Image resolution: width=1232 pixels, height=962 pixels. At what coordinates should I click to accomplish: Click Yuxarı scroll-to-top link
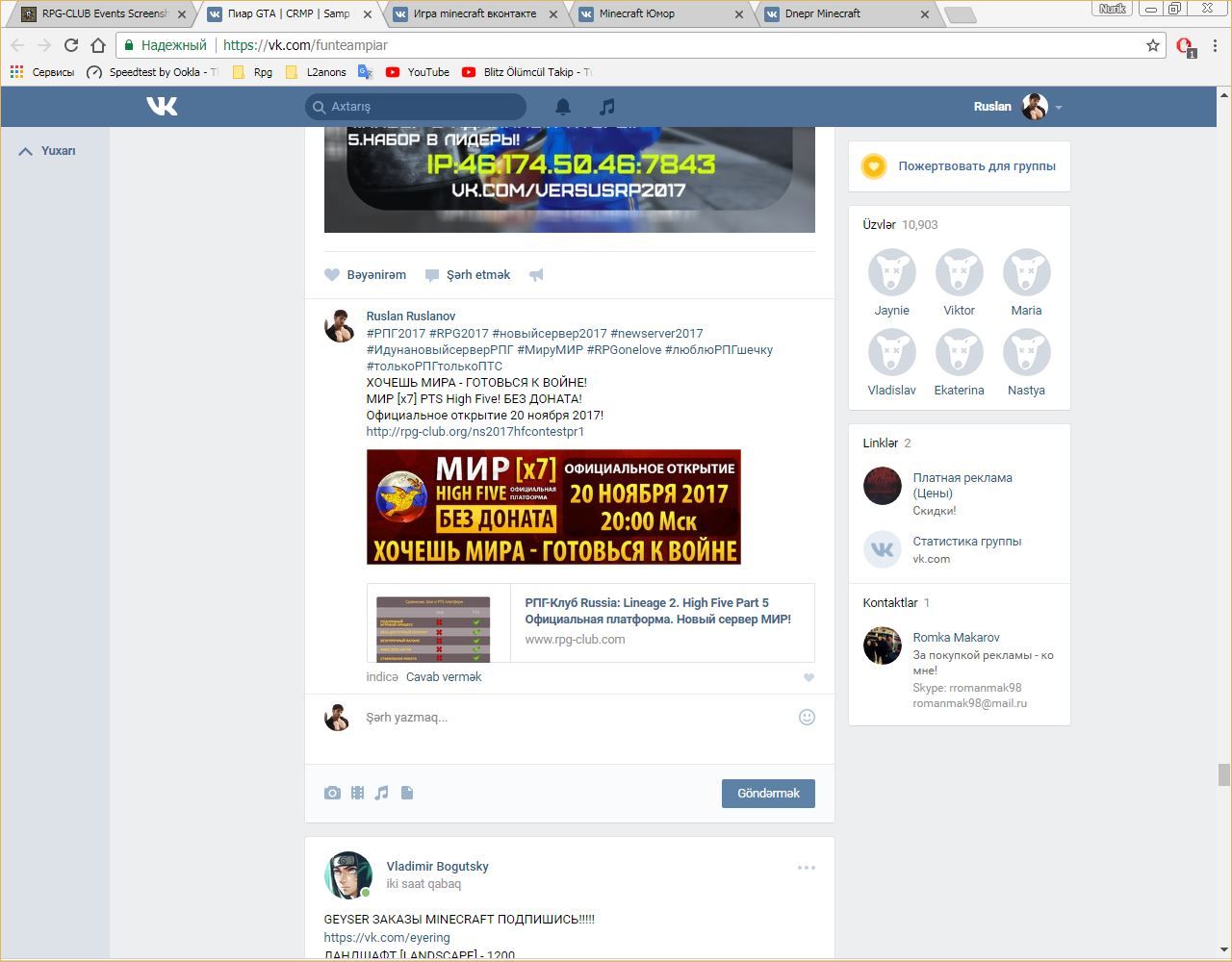pos(47,151)
